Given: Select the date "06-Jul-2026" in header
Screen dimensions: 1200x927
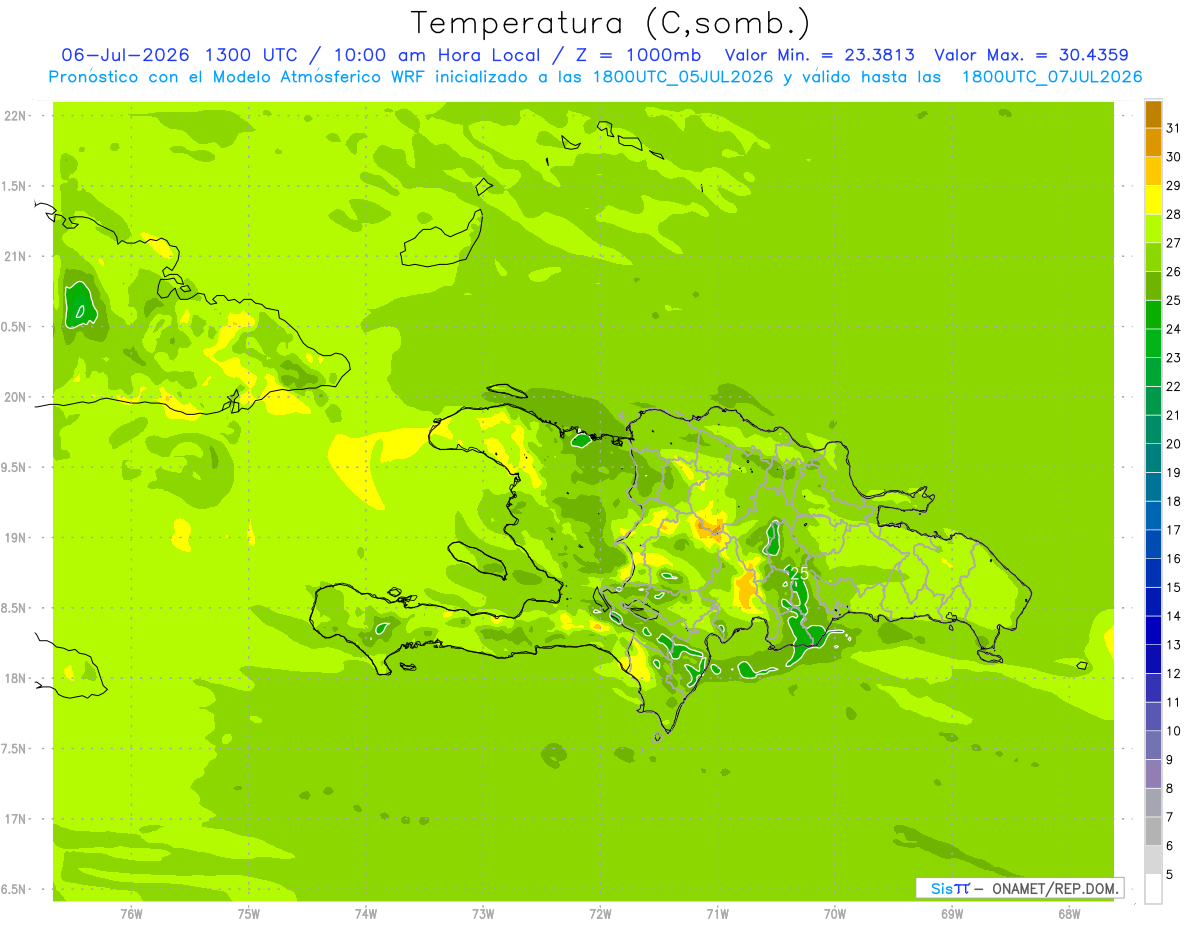Looking at the screenshot, I should pos(126,55).
